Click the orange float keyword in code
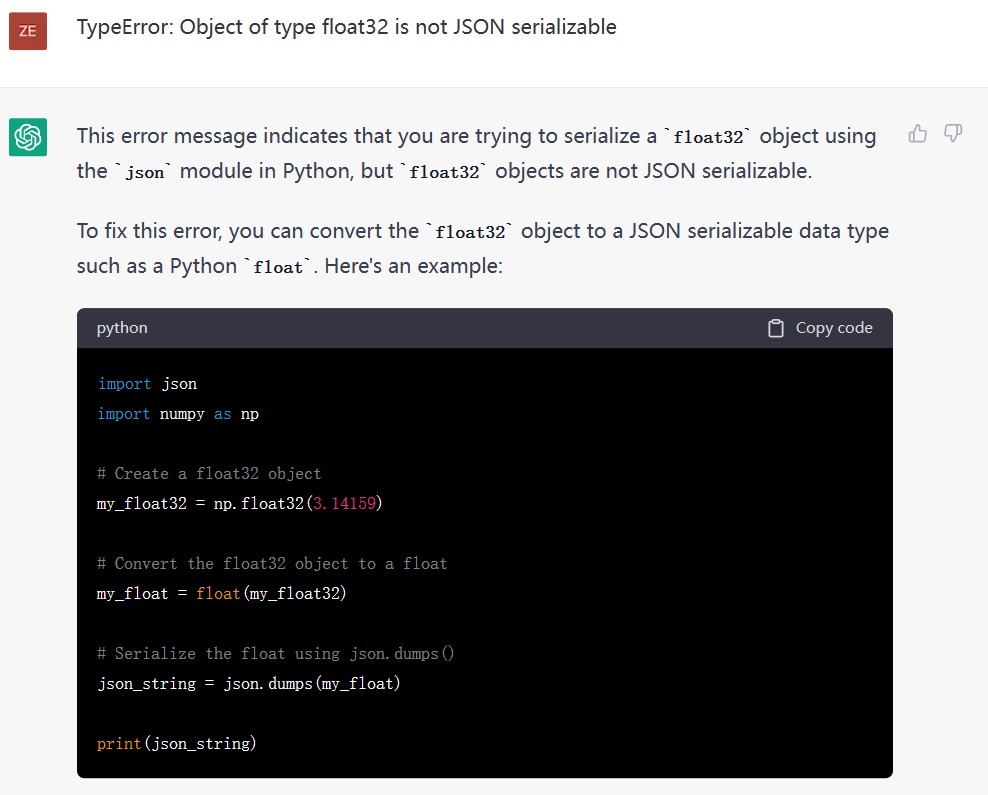This screenshot has height=795, width=988. [x=218, y=593]
